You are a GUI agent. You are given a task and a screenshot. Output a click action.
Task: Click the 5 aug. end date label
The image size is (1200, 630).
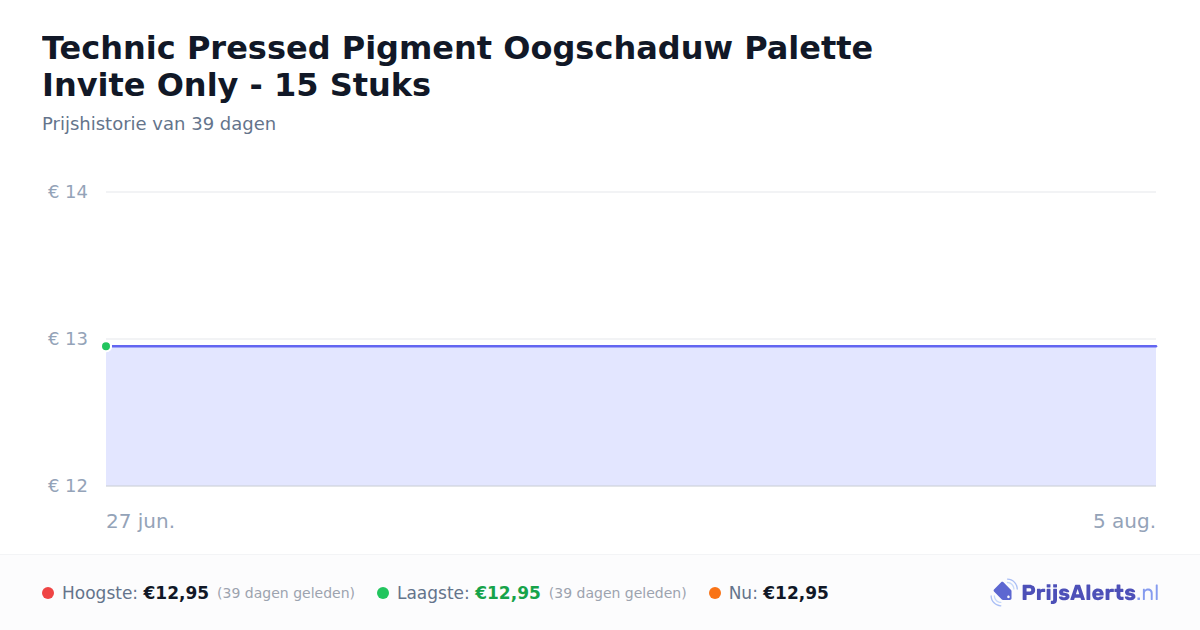(1124, 521)
